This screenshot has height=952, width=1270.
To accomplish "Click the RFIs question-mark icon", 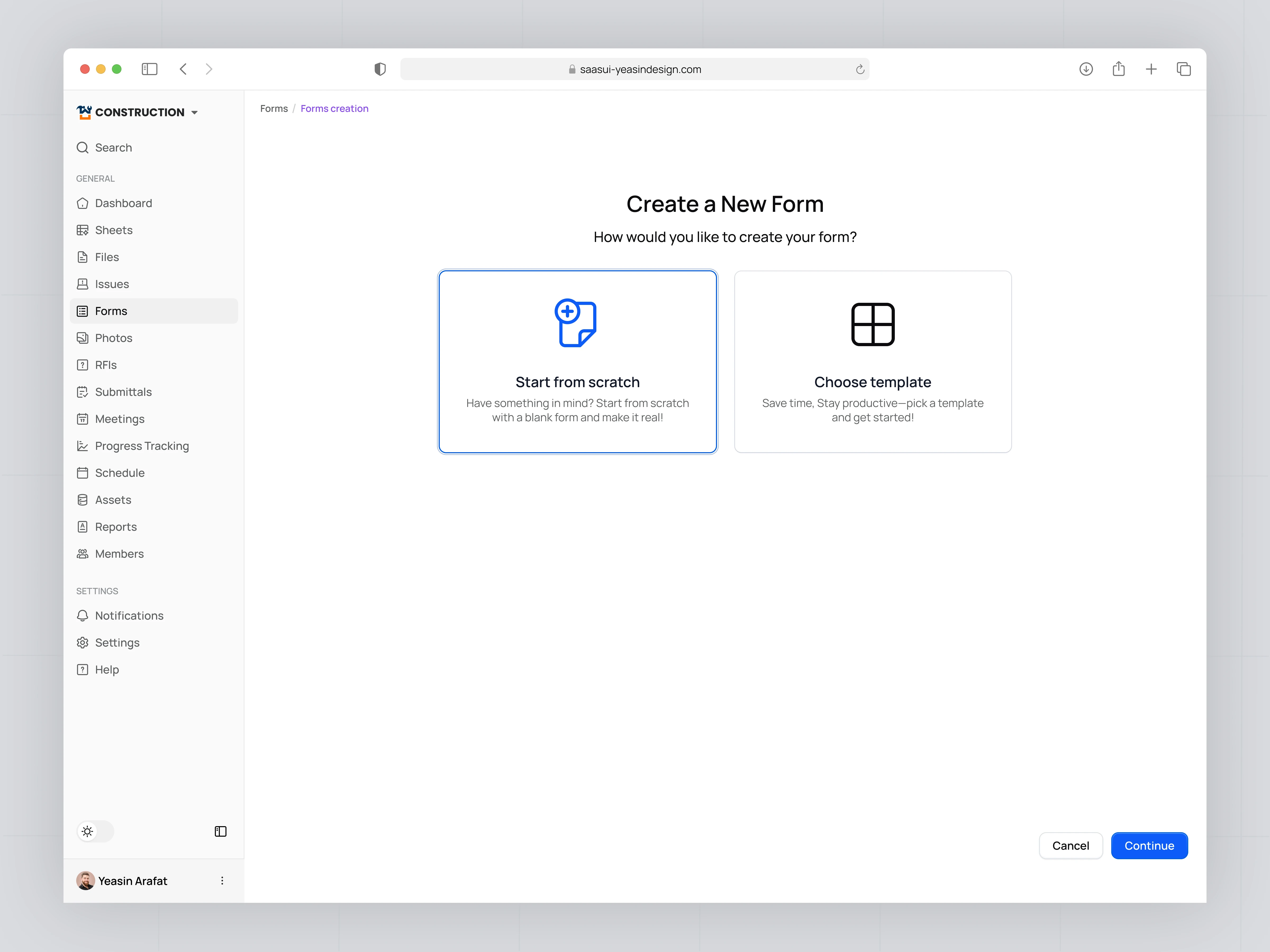I will pyautogui.click(x=83, y=365).
